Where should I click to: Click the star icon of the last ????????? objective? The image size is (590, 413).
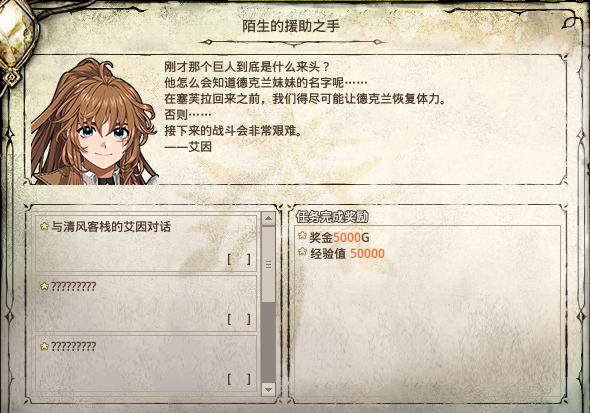[44, 346]
